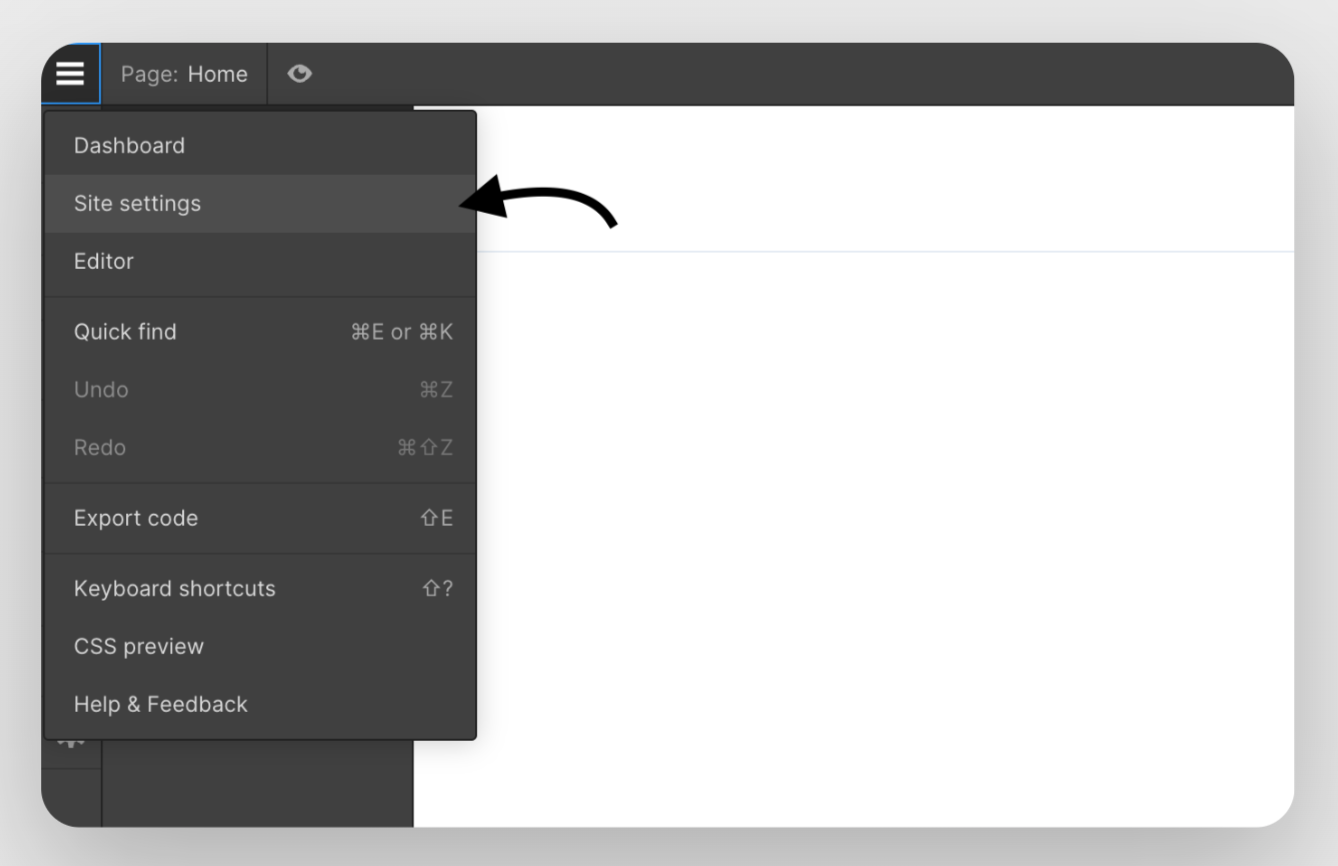Image resolution: width=1338 pixels, height=866 pixels.
Task: Open Keyboard shortcuts menu entry
Action: tap(260, 589)
